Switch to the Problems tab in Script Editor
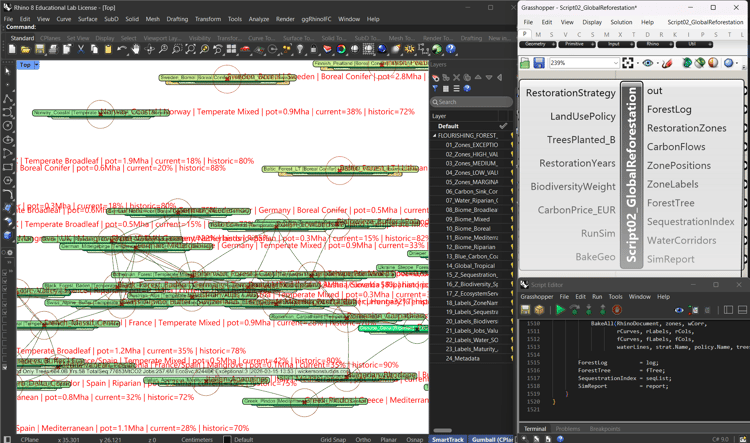The image size is (750, 443). tap(568, 429)
